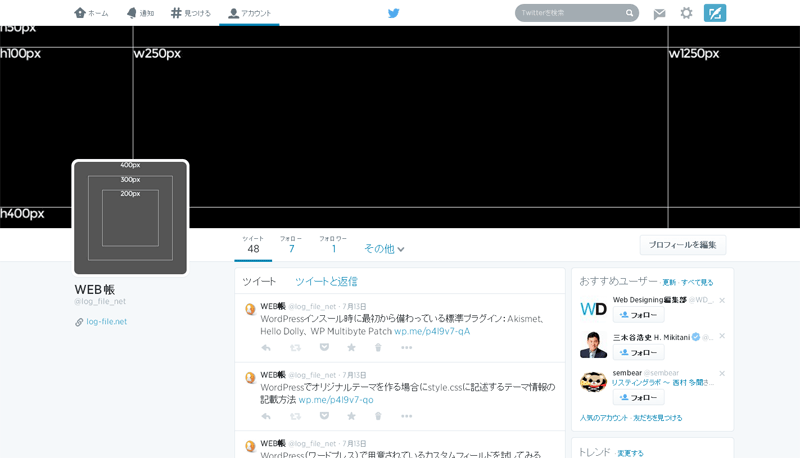Open link wp.me/p4I9v7-qA in first tweet
This screenshot has height=458, width=800.
[x=432, y=331]
